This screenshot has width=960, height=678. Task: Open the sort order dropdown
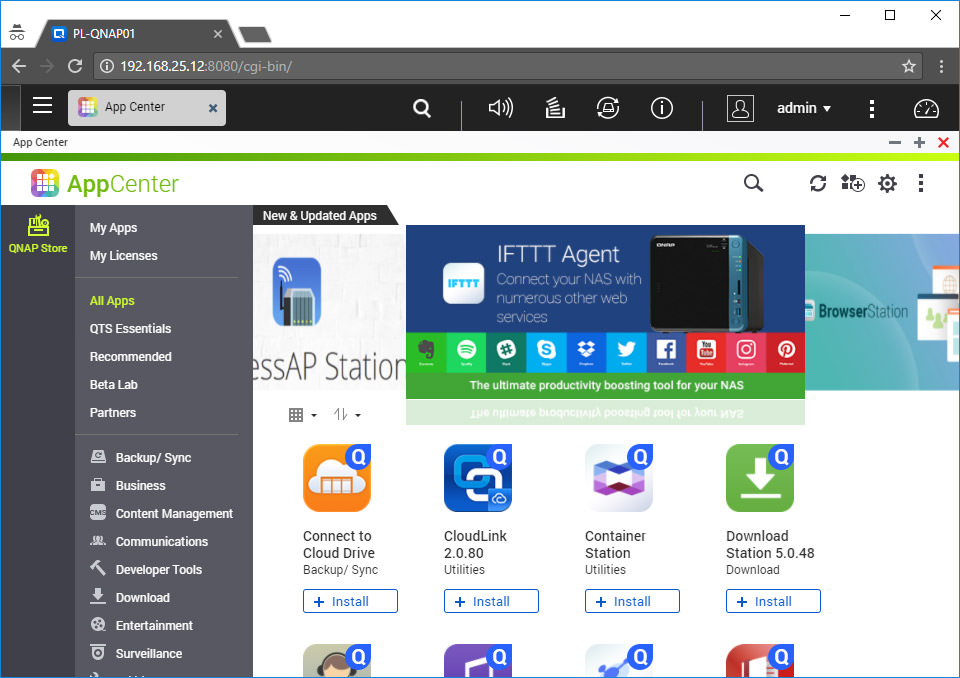tap(347, 415)
